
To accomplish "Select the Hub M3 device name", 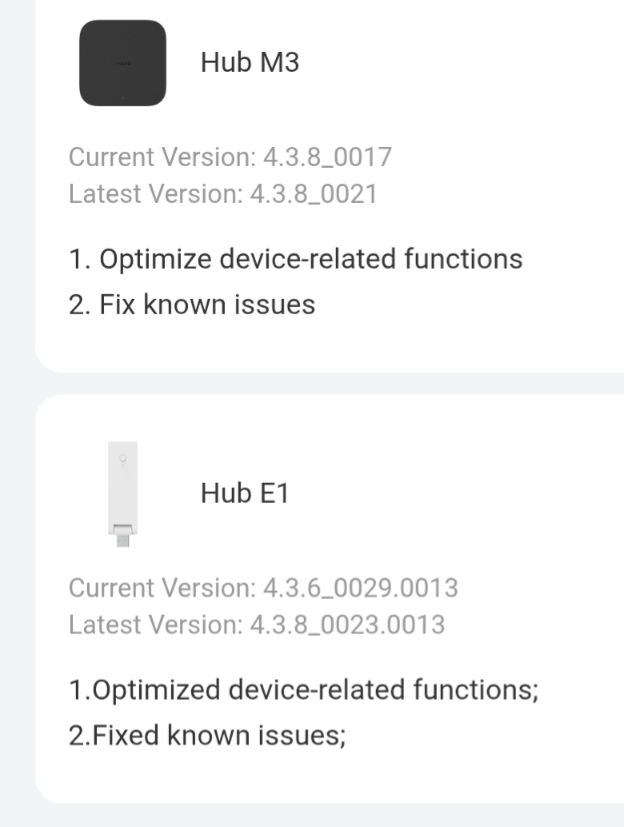I will point(249,63).
